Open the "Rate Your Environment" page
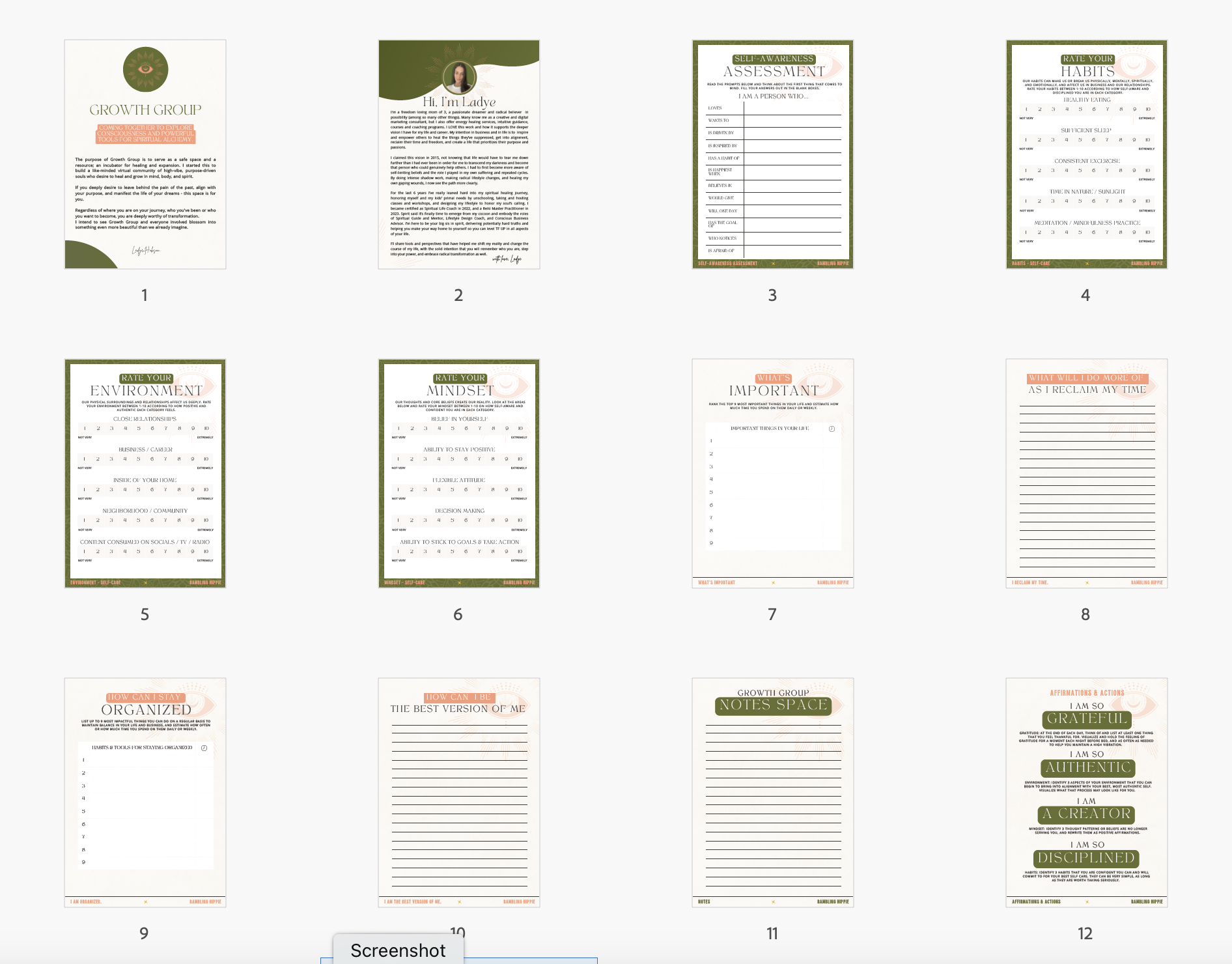Viewport: 1232px width, 964px height. (145, 474)
